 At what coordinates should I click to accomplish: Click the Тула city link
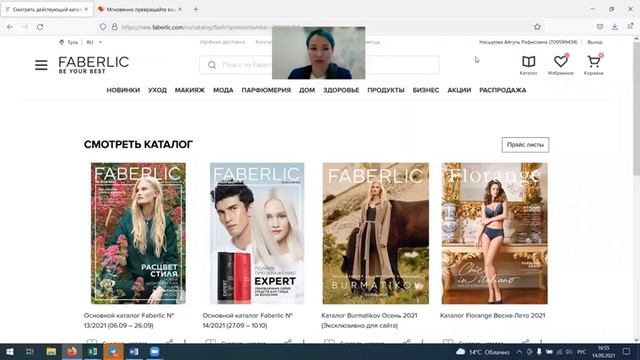tap(72, 42)
